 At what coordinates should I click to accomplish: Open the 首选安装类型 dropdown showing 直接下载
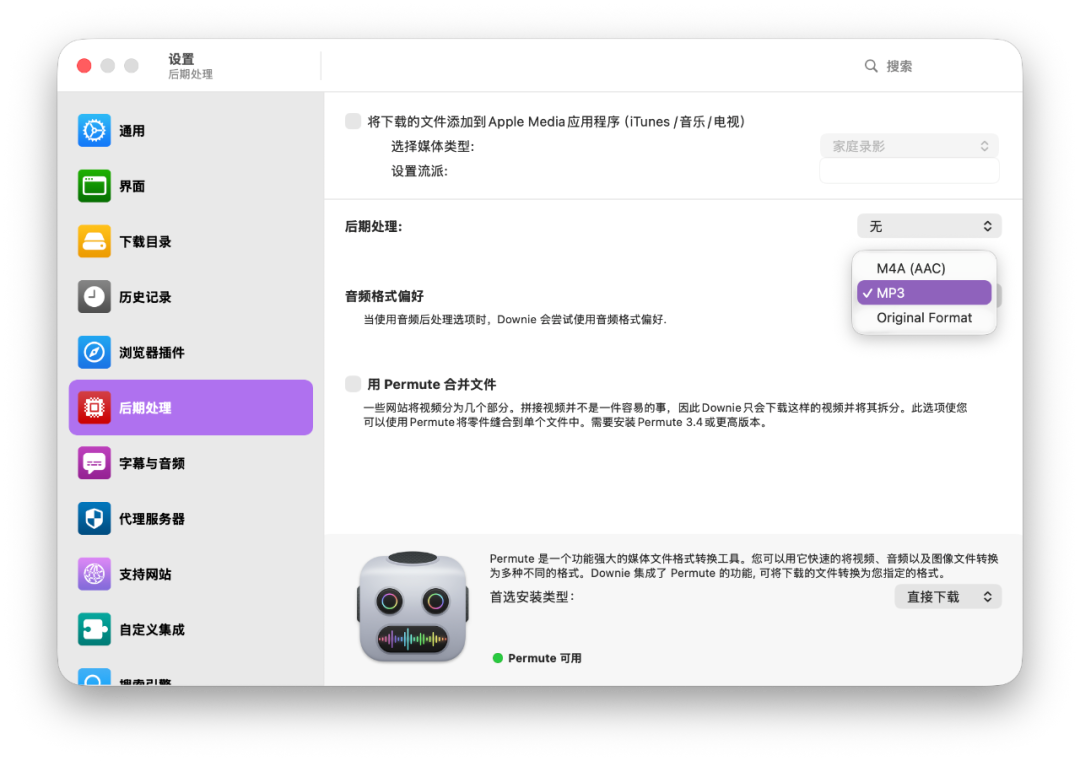[947, 595]
